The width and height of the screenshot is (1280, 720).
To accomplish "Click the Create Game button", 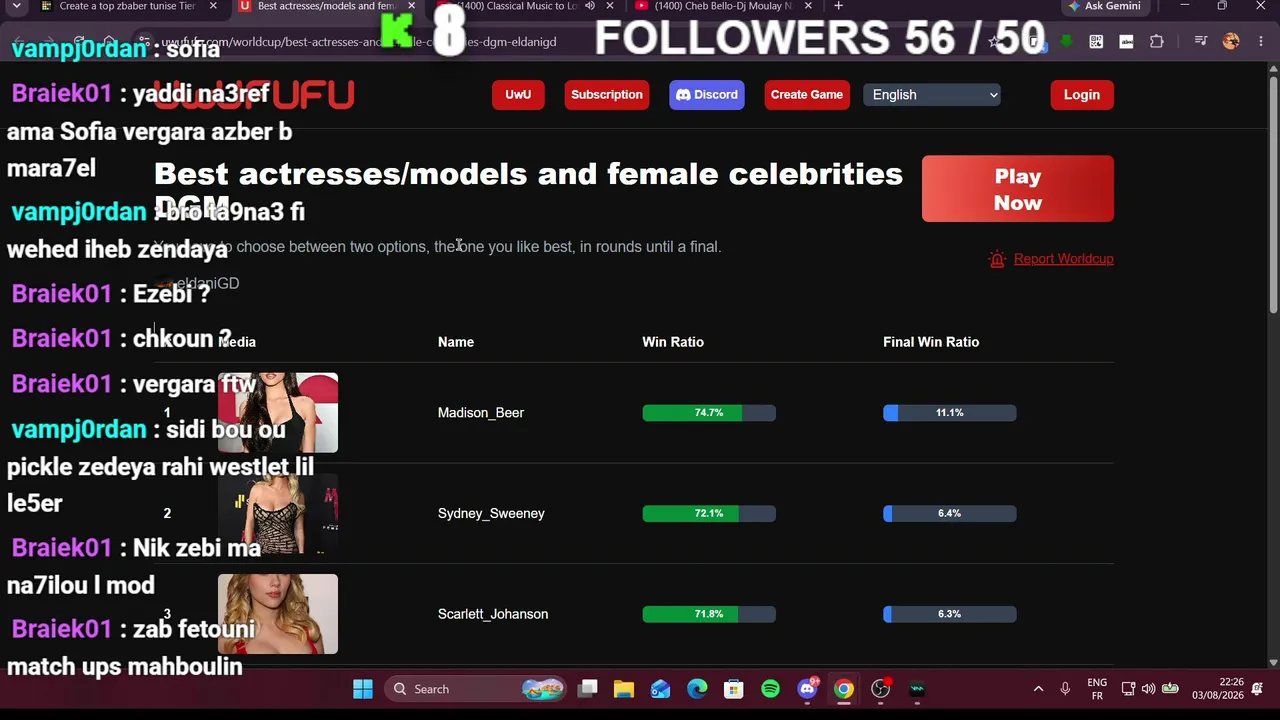I will (807, 95).
